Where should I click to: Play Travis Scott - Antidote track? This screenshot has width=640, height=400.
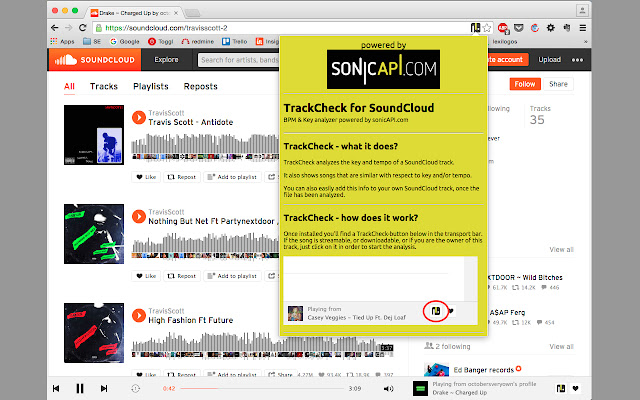tap(139, 118)
